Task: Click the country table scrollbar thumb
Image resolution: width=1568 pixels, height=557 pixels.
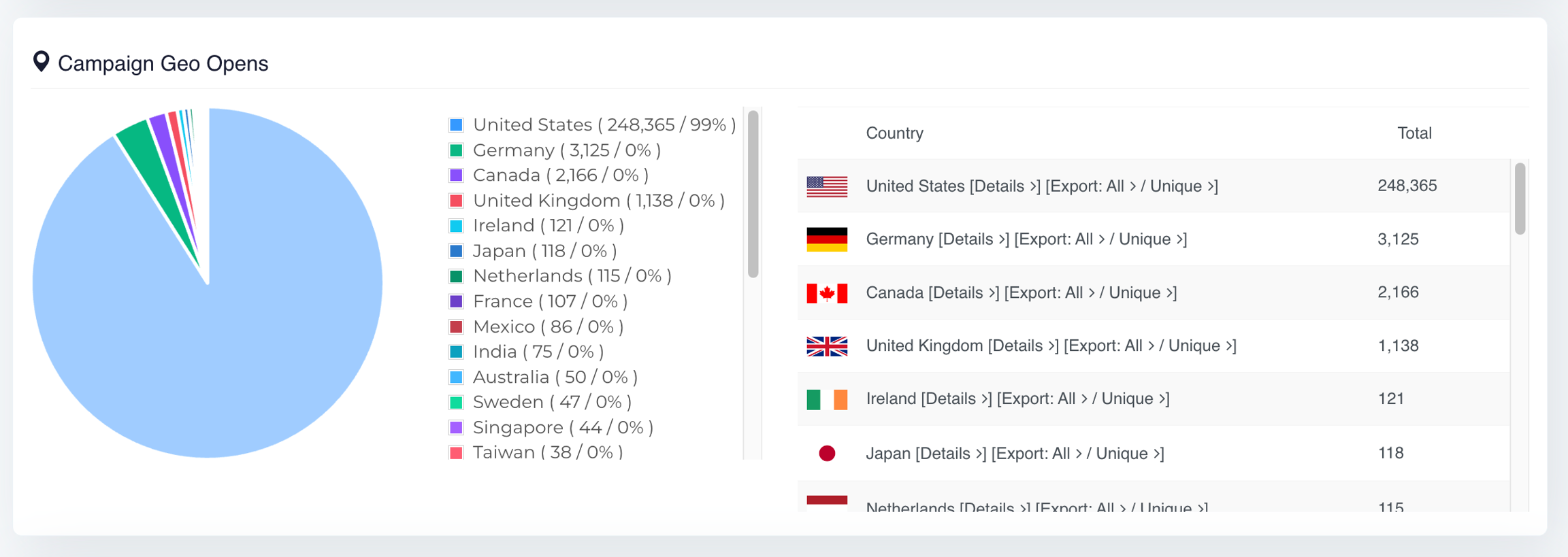Action: [1520, 199]
